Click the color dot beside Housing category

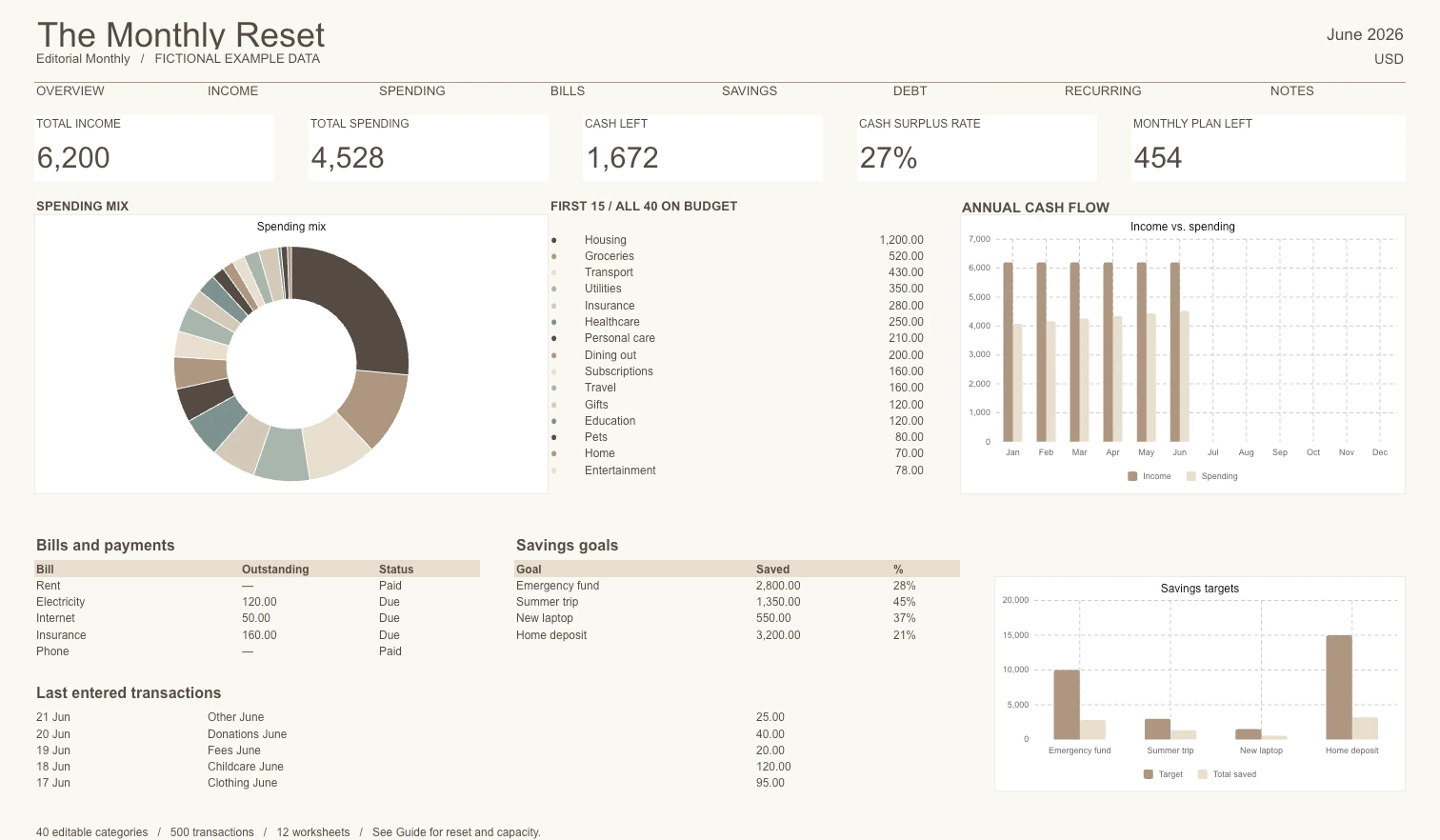click(554, 240)
